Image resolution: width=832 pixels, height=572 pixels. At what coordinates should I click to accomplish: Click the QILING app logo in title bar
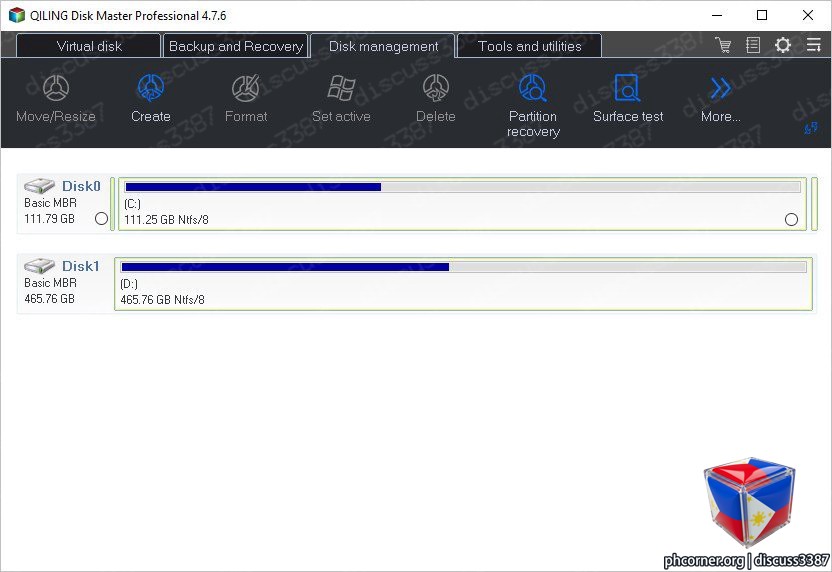coord(16,15)
